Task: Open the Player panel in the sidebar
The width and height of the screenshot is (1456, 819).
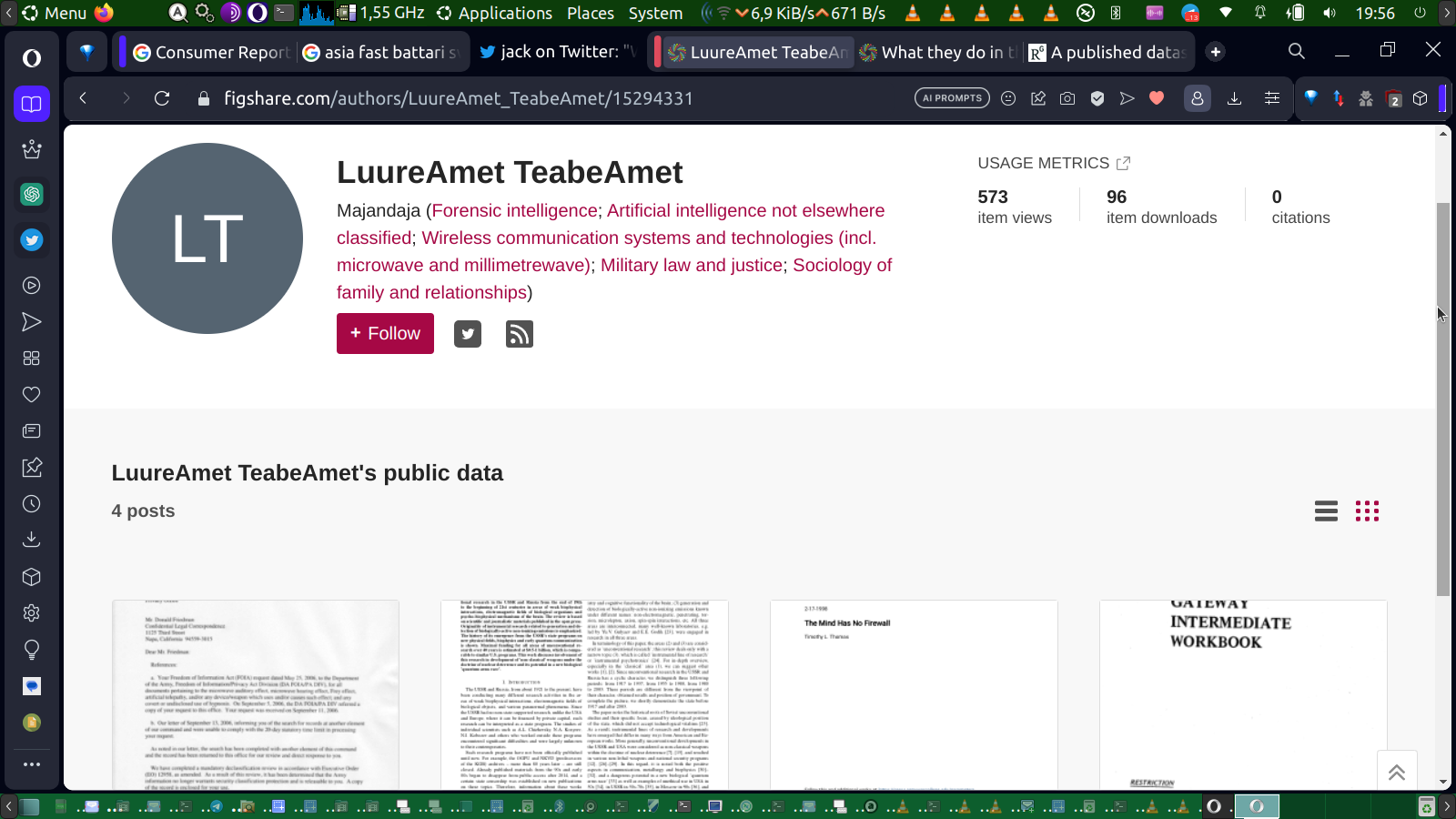Action: click(x=32, y=286)
